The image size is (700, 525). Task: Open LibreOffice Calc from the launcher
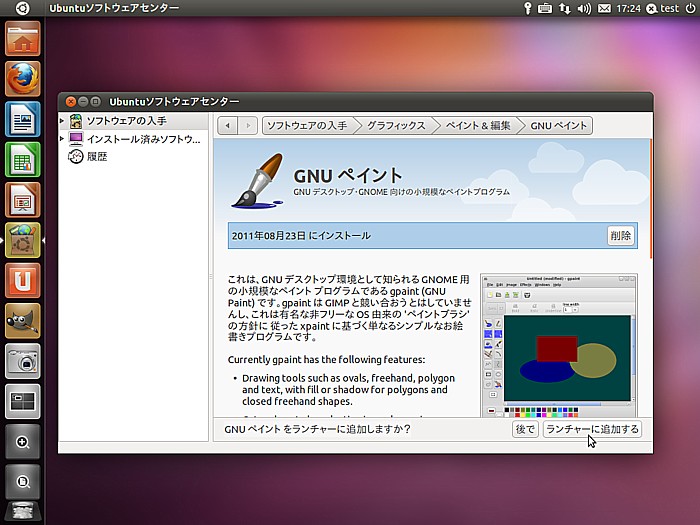click(23, 159)
